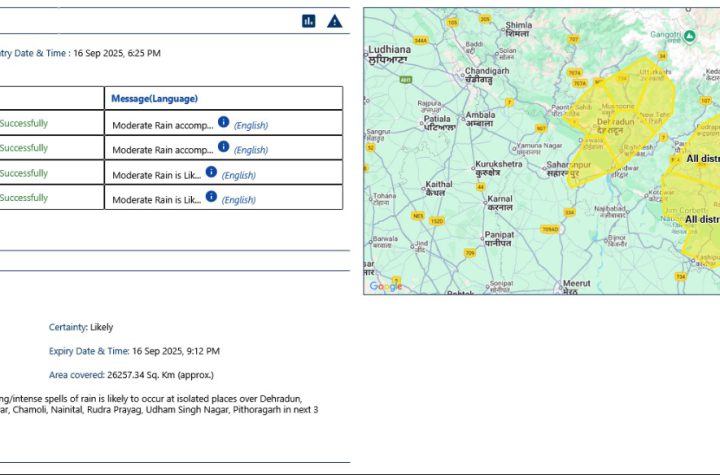Click the area value '26257.34 Sq. Km (approx.)'

(x=160, y=375)
